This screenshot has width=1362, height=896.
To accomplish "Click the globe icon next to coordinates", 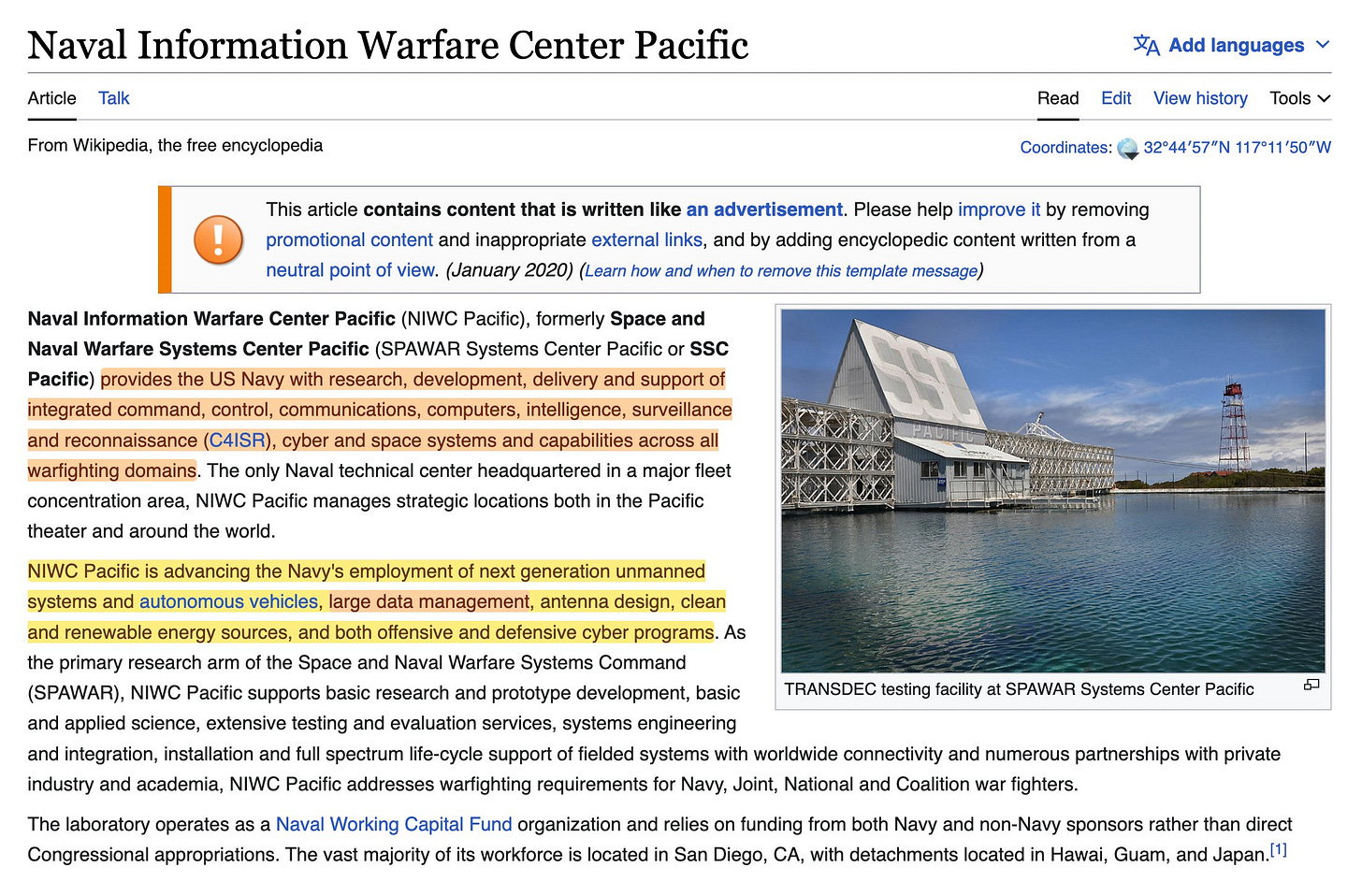I will (x=1128, y=148).
